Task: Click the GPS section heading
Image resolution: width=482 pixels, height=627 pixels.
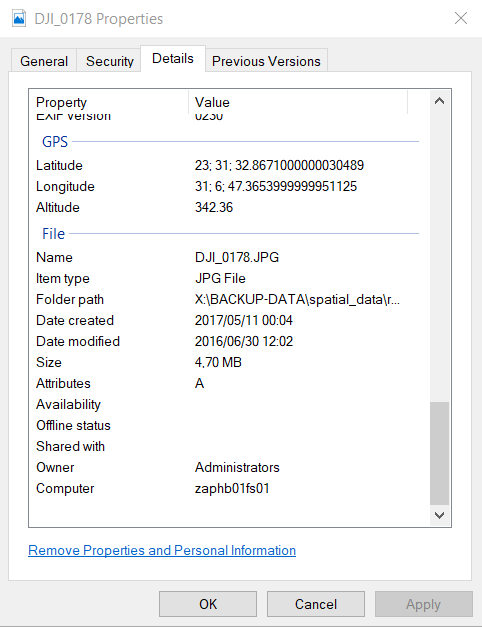Action: point(55,142)
